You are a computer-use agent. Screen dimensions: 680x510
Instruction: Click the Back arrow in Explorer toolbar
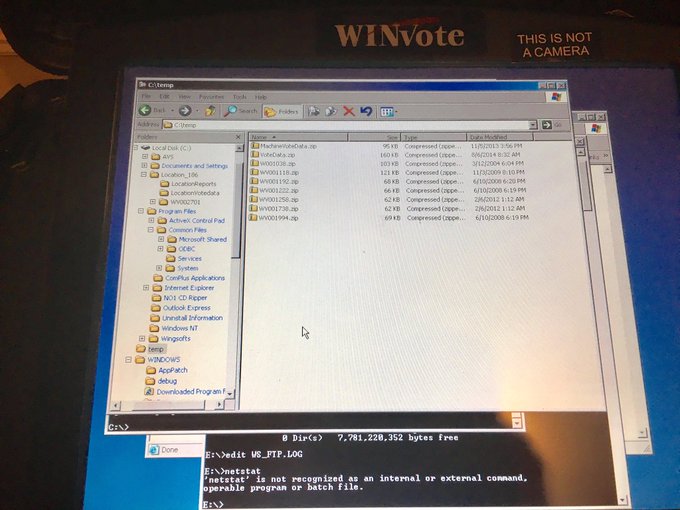145,110
